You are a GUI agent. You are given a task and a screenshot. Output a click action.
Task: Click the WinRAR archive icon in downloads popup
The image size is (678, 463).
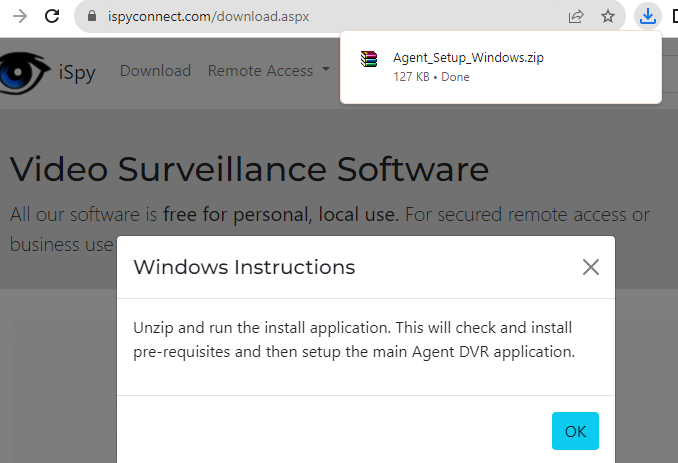click(369, 59)
